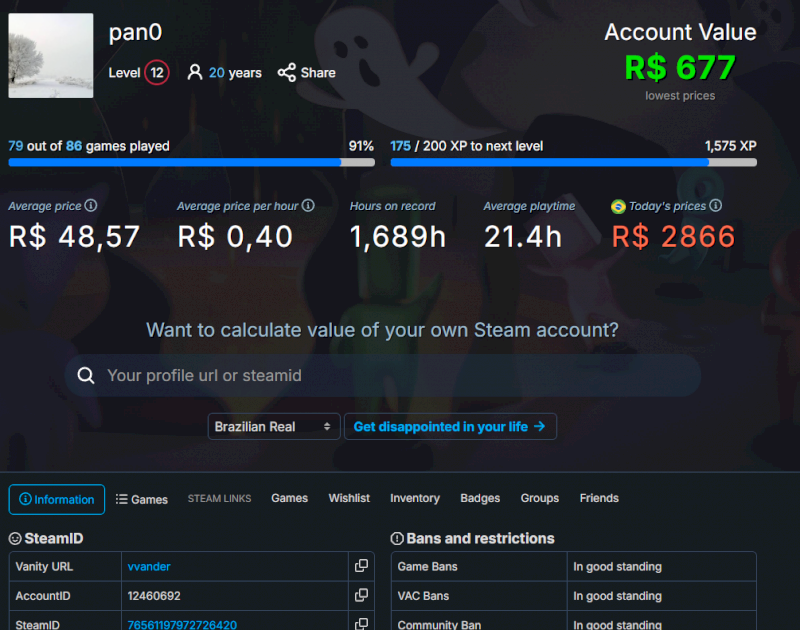The image size is (800, 630).
Task: Click the STEAM LINKS label
Action: point(219,498)
